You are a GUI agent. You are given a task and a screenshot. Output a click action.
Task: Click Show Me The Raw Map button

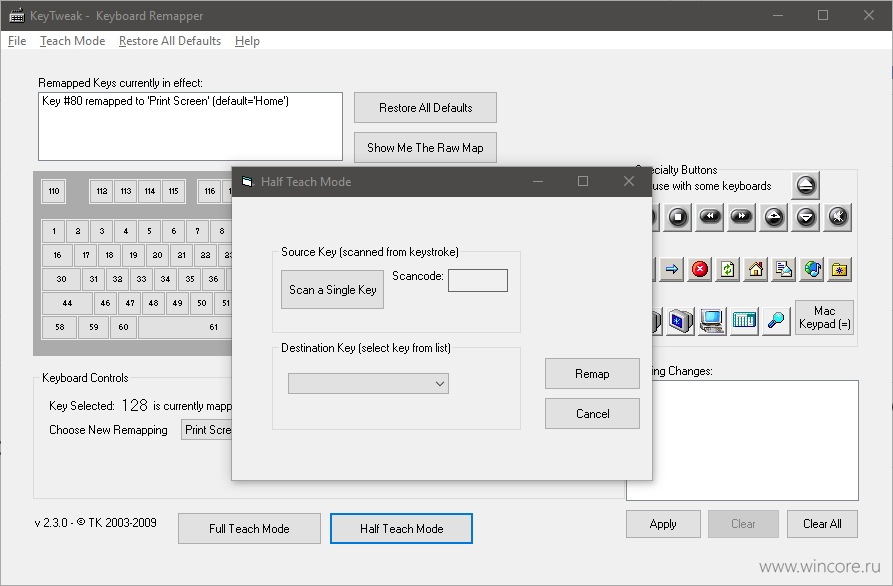pyautogui.click(x=425, y=147)
